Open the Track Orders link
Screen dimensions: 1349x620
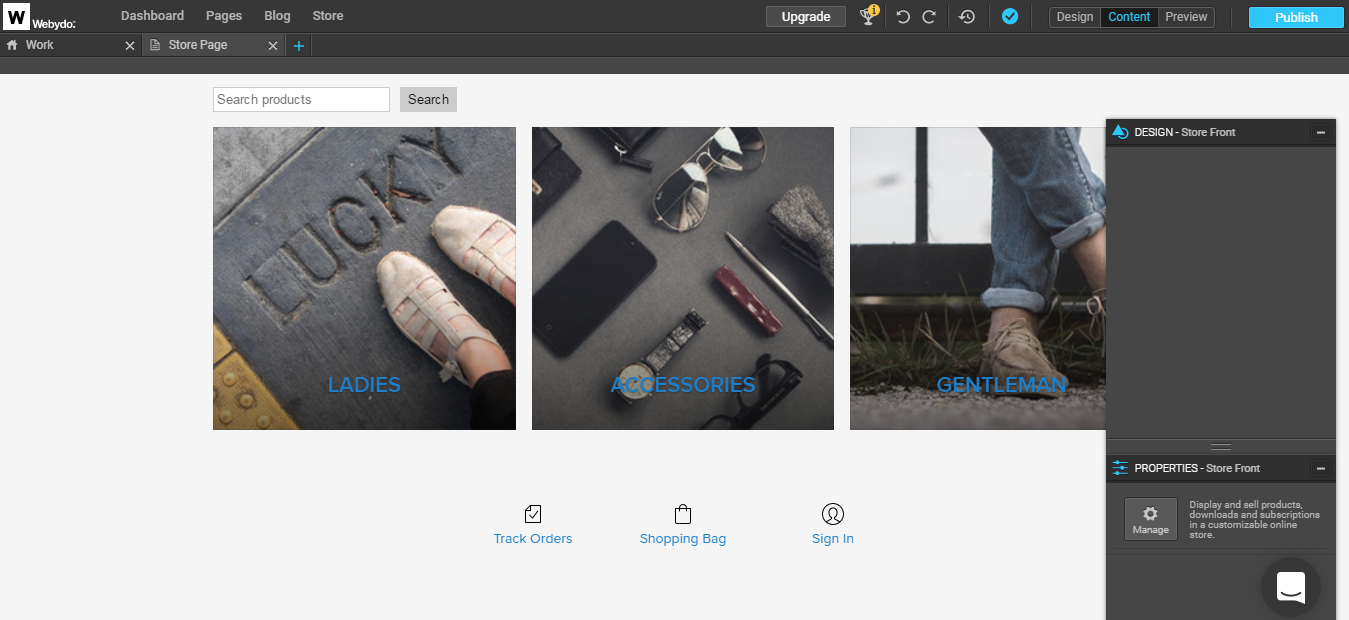click(x=533, y=539)
